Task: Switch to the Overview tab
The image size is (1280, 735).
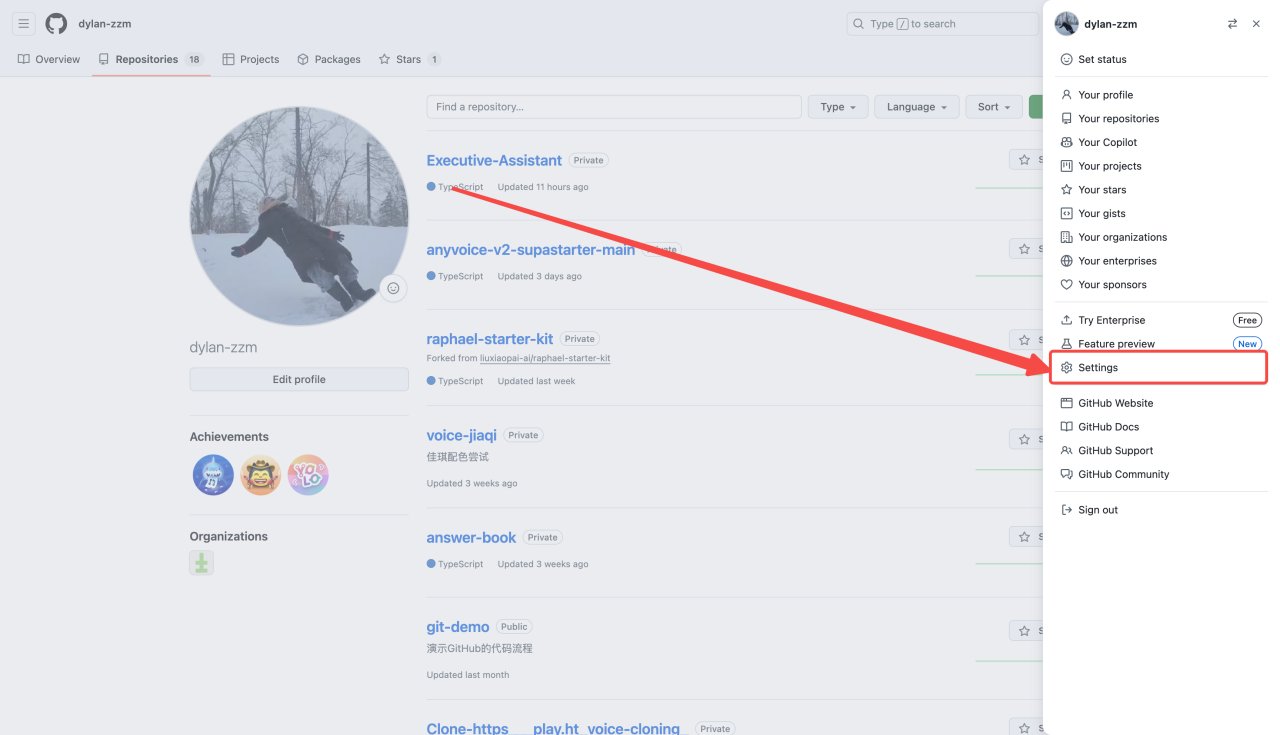Action: 49,59
